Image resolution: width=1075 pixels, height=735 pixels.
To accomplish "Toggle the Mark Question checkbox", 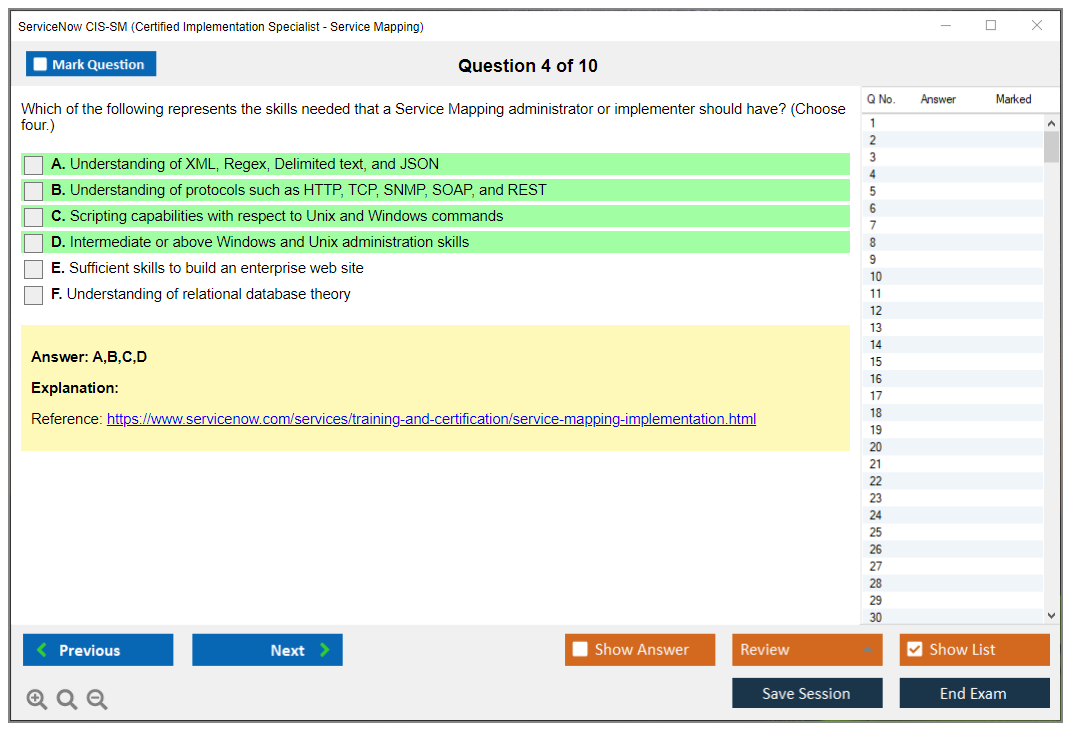I will coord(41,65).
